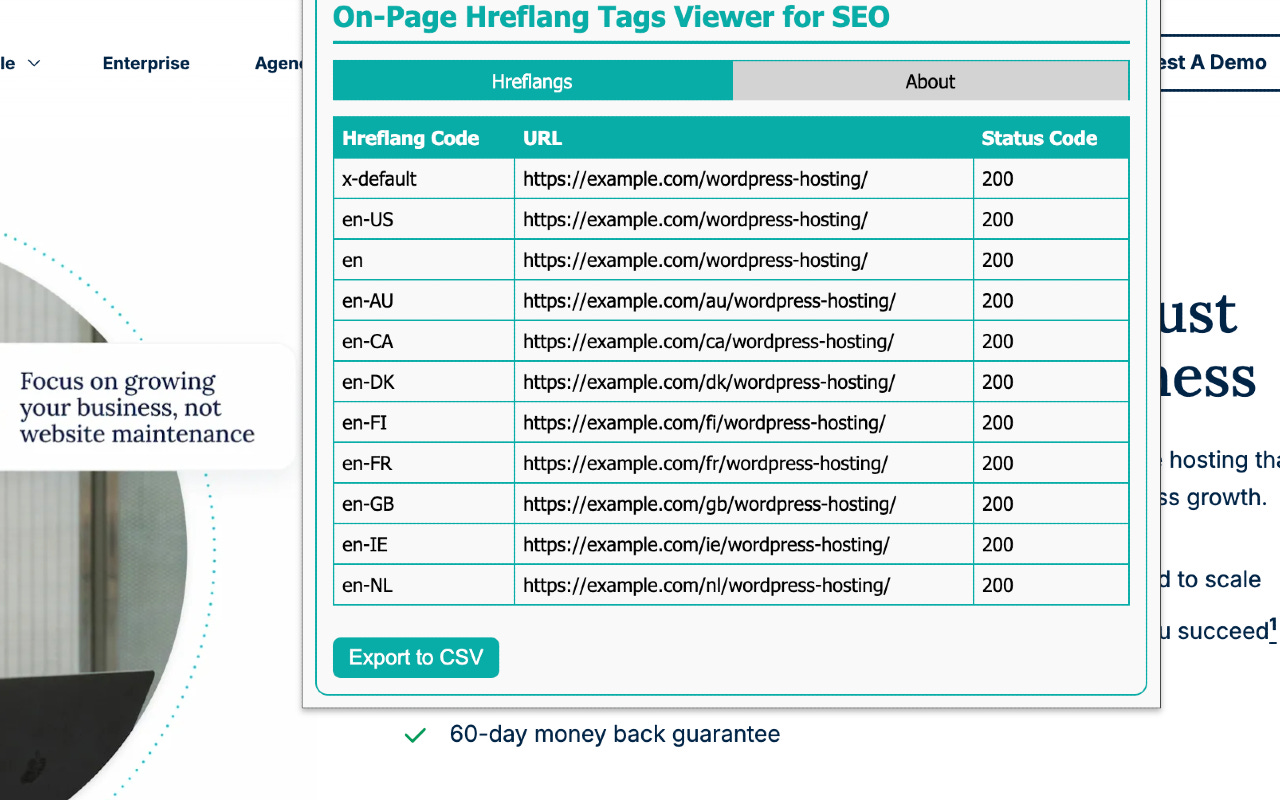Image resolution: width=1280 pixels, height=800 pixels.
Task: Click the en-GB hreflang cell
Action: coord(424,504)
